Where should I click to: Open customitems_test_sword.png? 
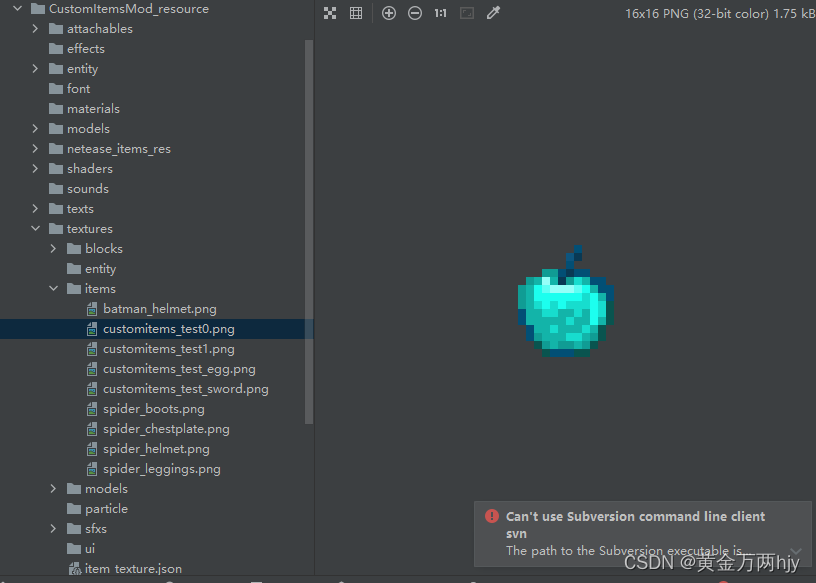(x=186, y=389)
